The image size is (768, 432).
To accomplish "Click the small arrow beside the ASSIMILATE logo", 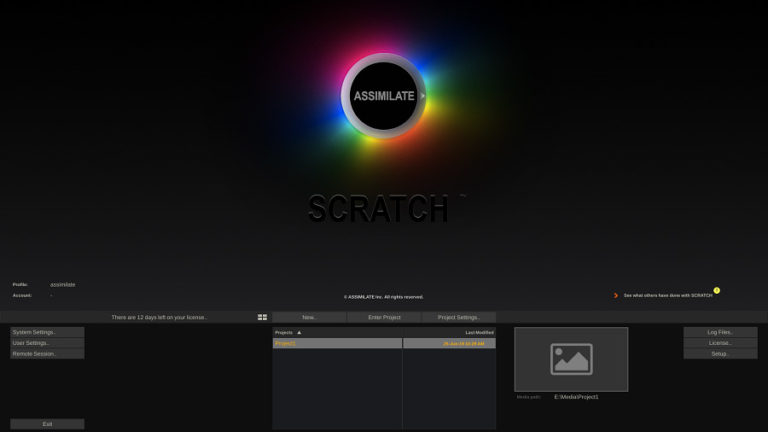I will 423,96.
